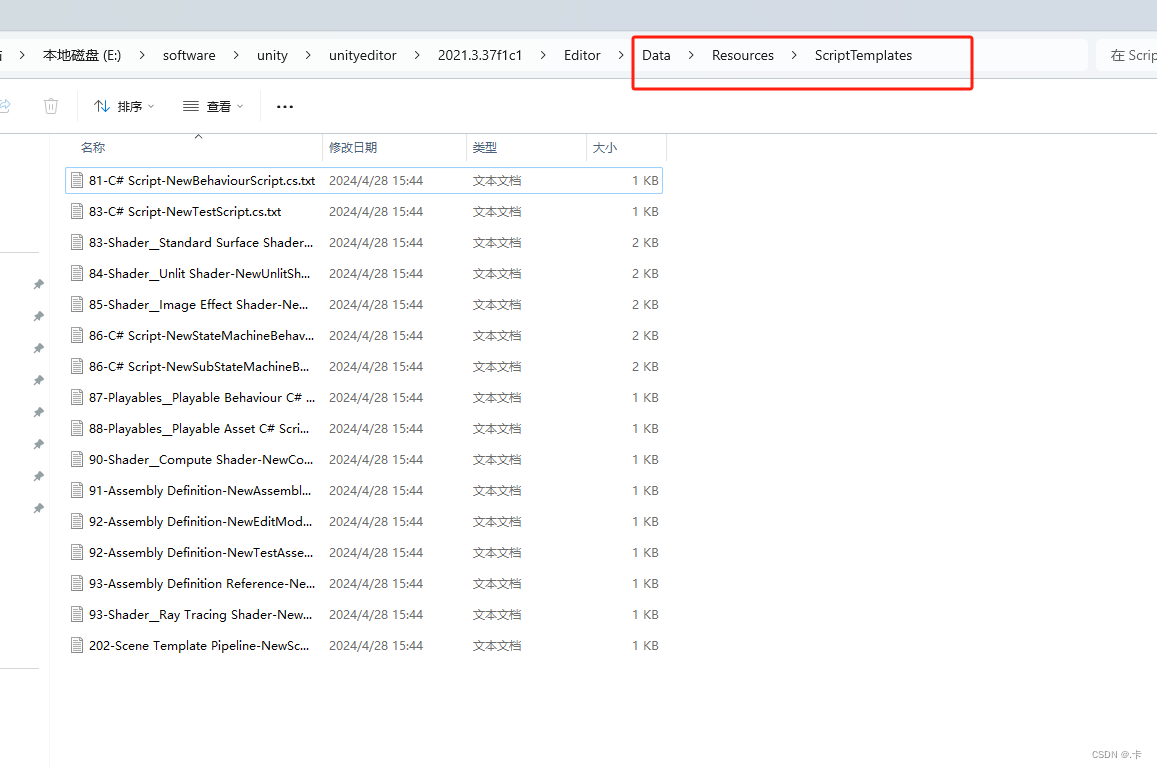Click the Editor breadcrumb segment
The height and width of the screenshot is (769, 1157).
[581, 55]
